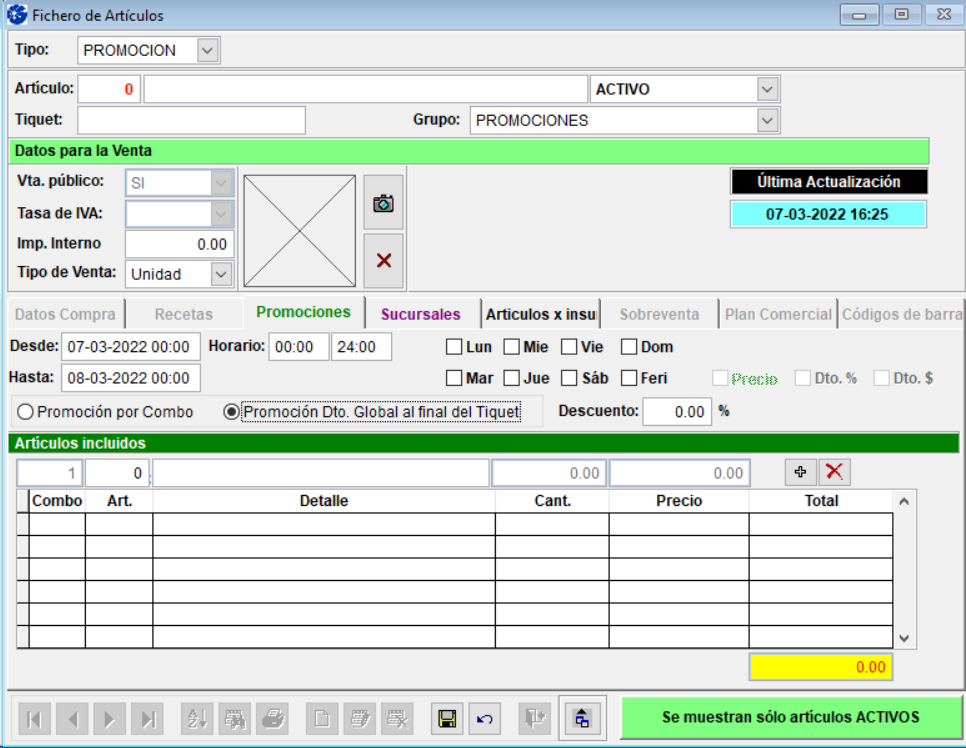Open the Articulos x insu tab

(x=540, y=314)
